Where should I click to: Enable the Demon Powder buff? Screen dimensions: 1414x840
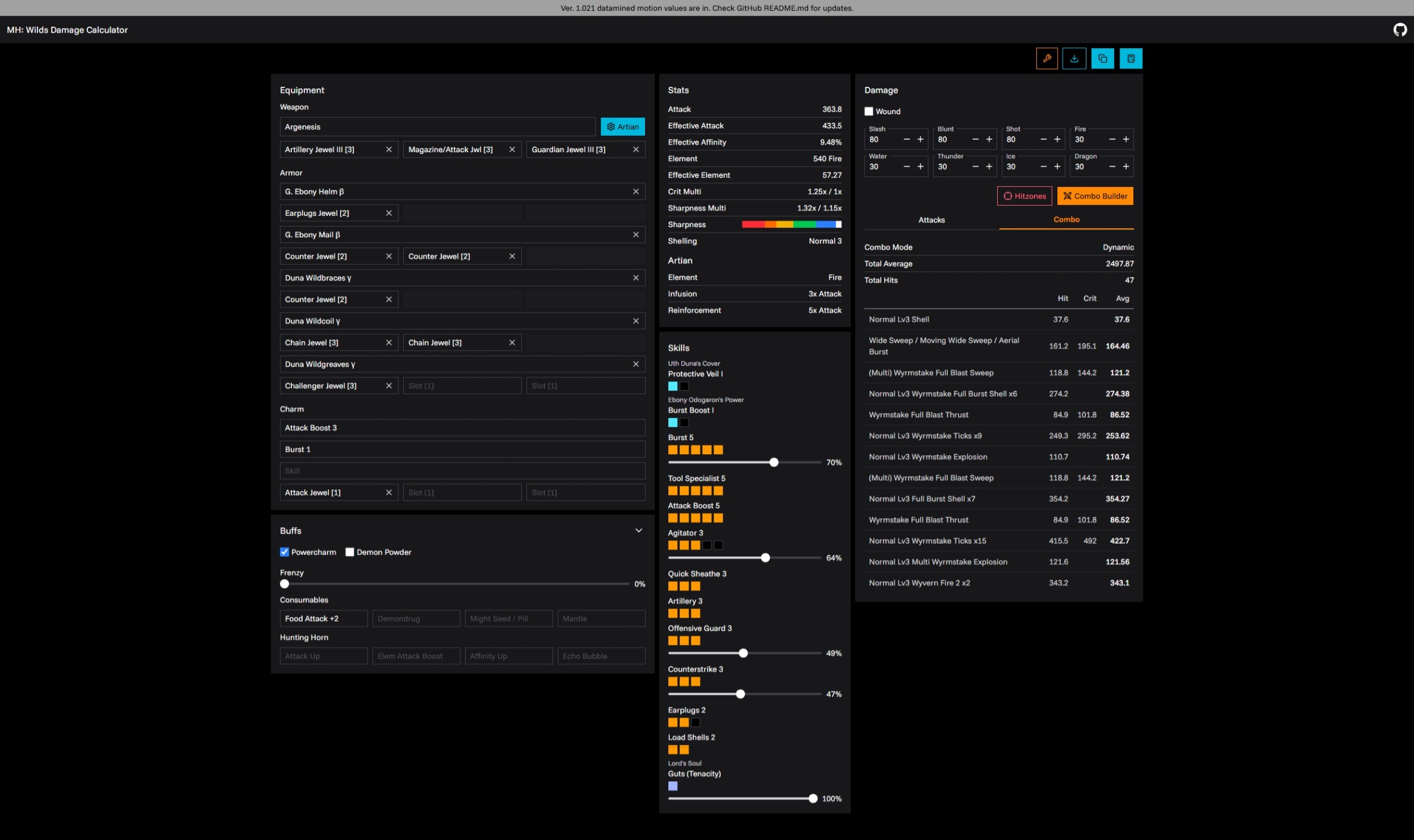tap(350, 552)
